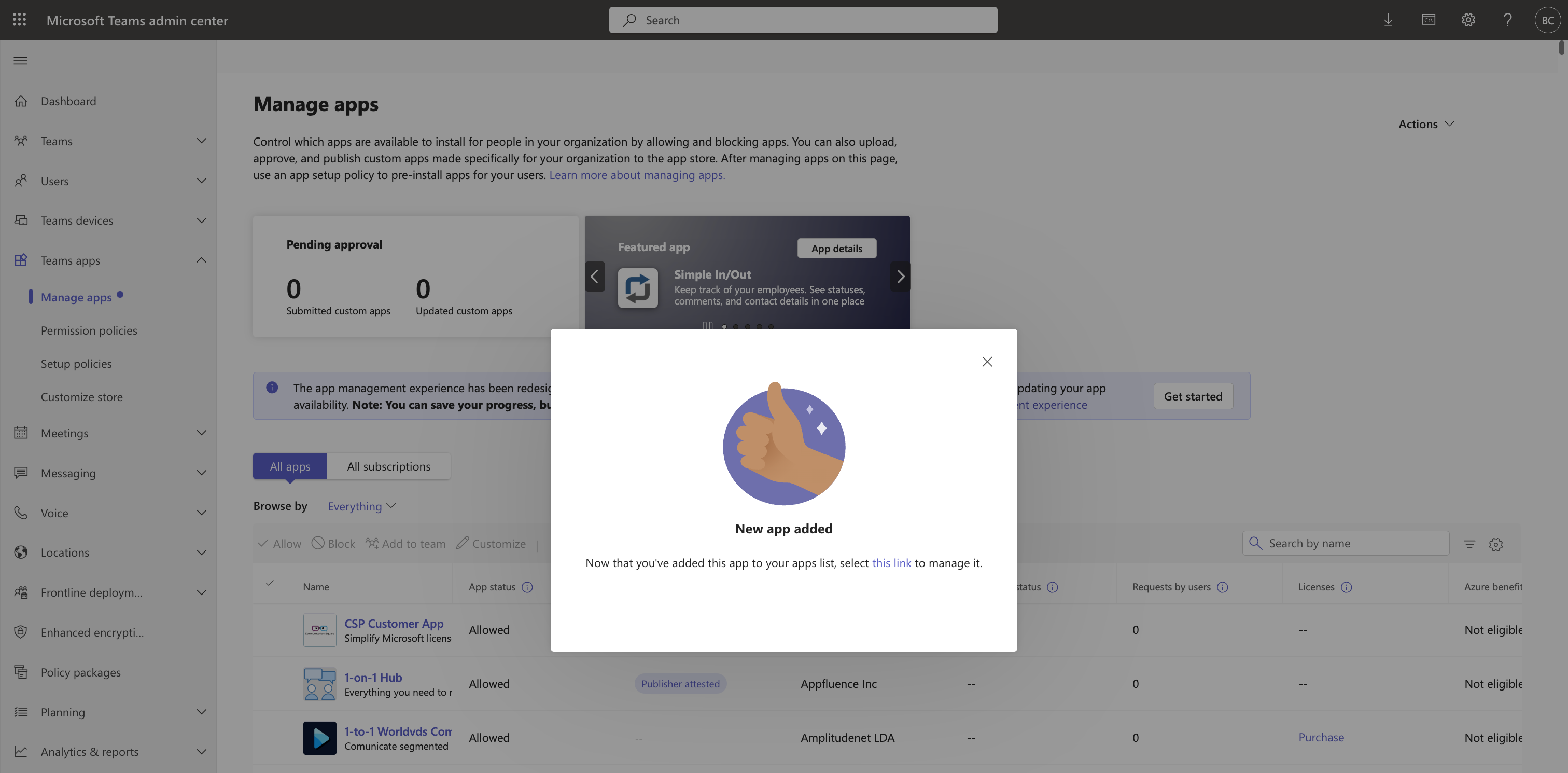Click the Teams devices icon
Image resolution: width=1568 pixels, height=773 pixels.
(x=21, y=220)
